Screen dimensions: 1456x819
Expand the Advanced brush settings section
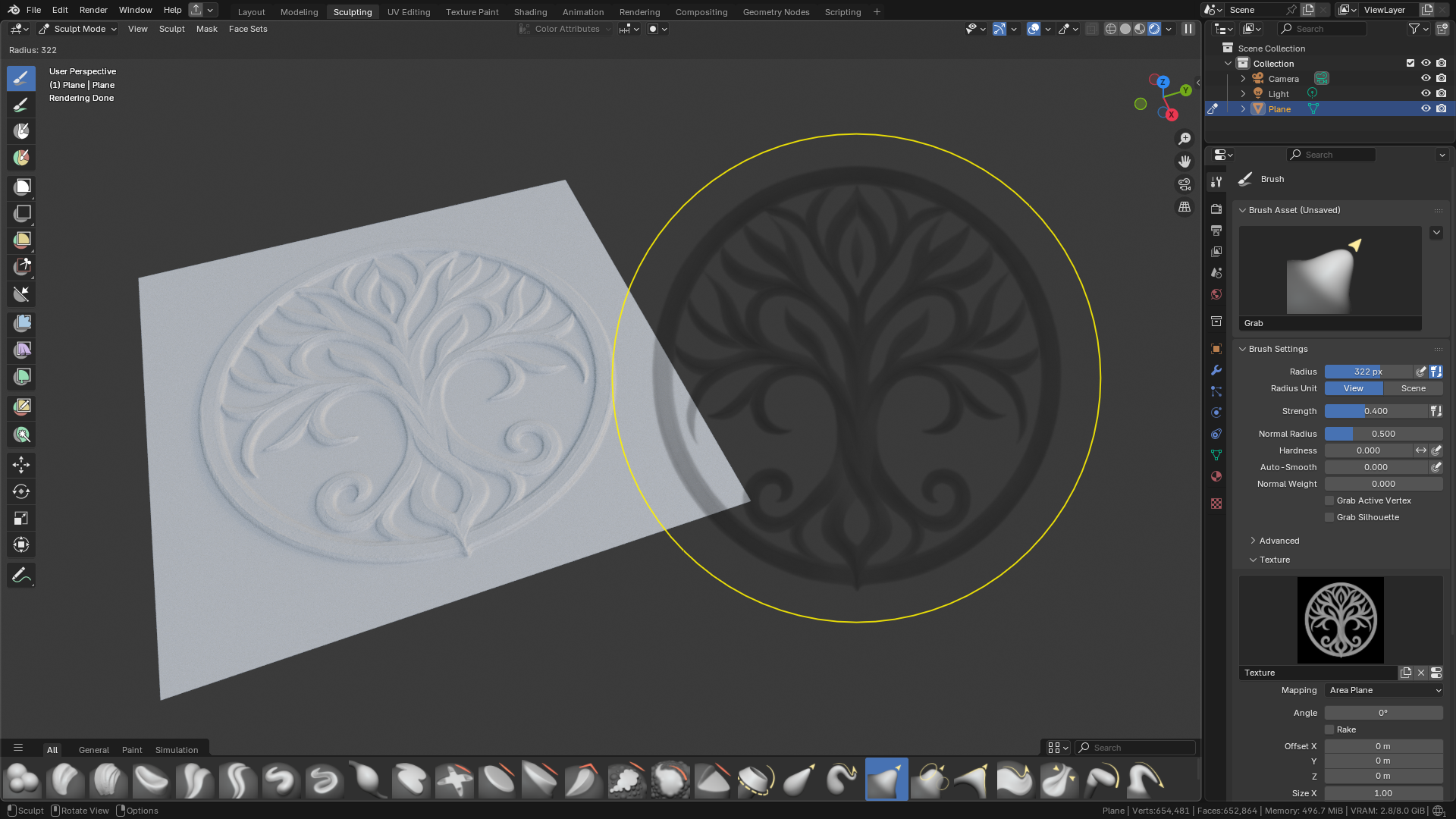coord(1279,541)
